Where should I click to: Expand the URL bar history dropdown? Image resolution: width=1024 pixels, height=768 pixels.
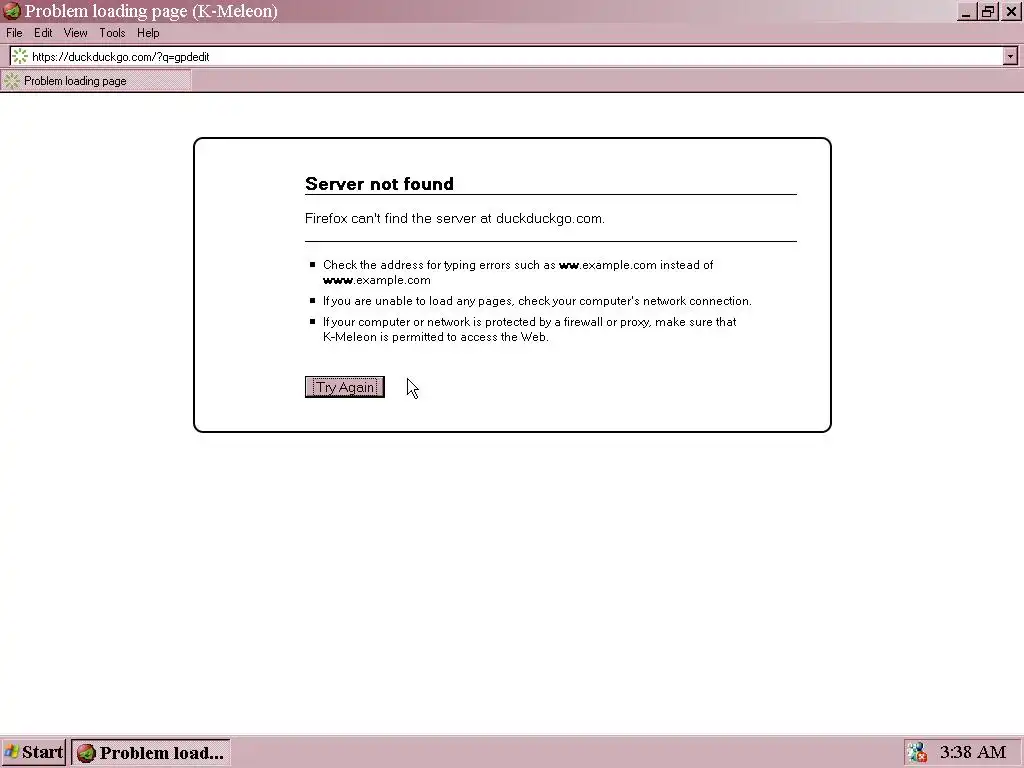pos(1010,57)
